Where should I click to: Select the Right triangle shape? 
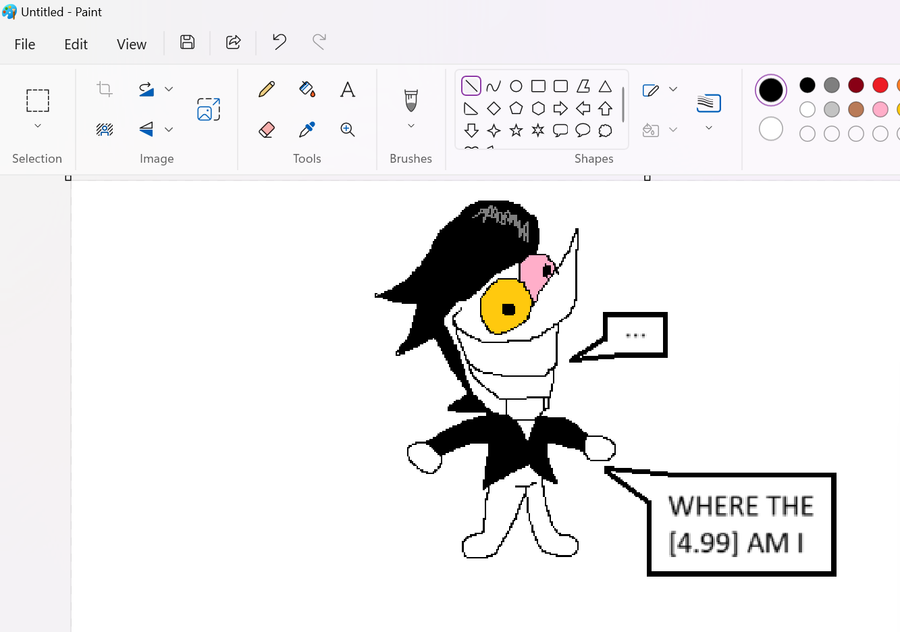471,108
